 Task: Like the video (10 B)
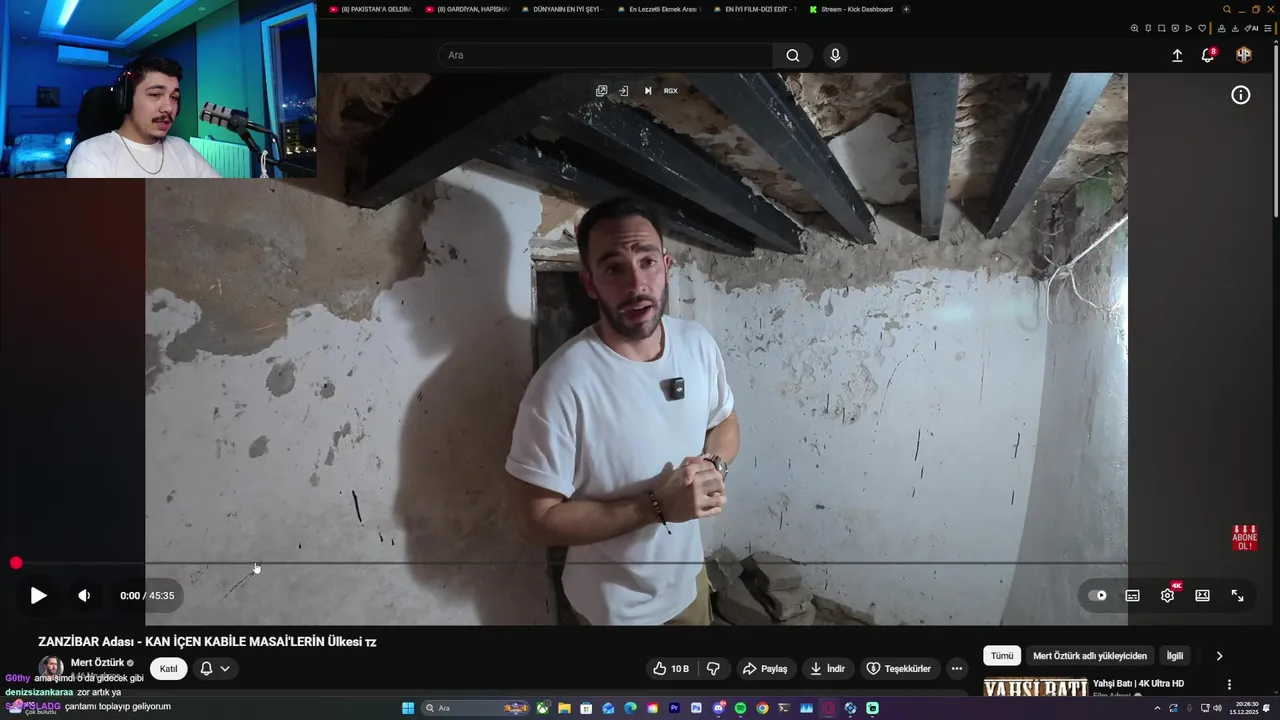tap(671, 668)
